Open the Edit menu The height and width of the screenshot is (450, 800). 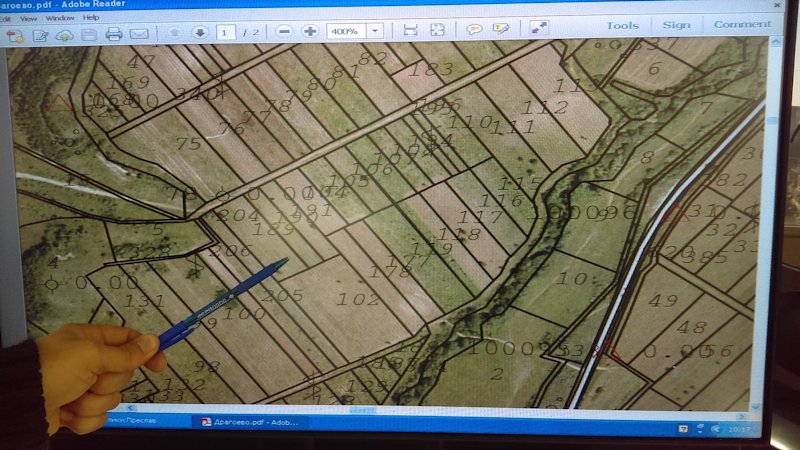tap(6, 19)
